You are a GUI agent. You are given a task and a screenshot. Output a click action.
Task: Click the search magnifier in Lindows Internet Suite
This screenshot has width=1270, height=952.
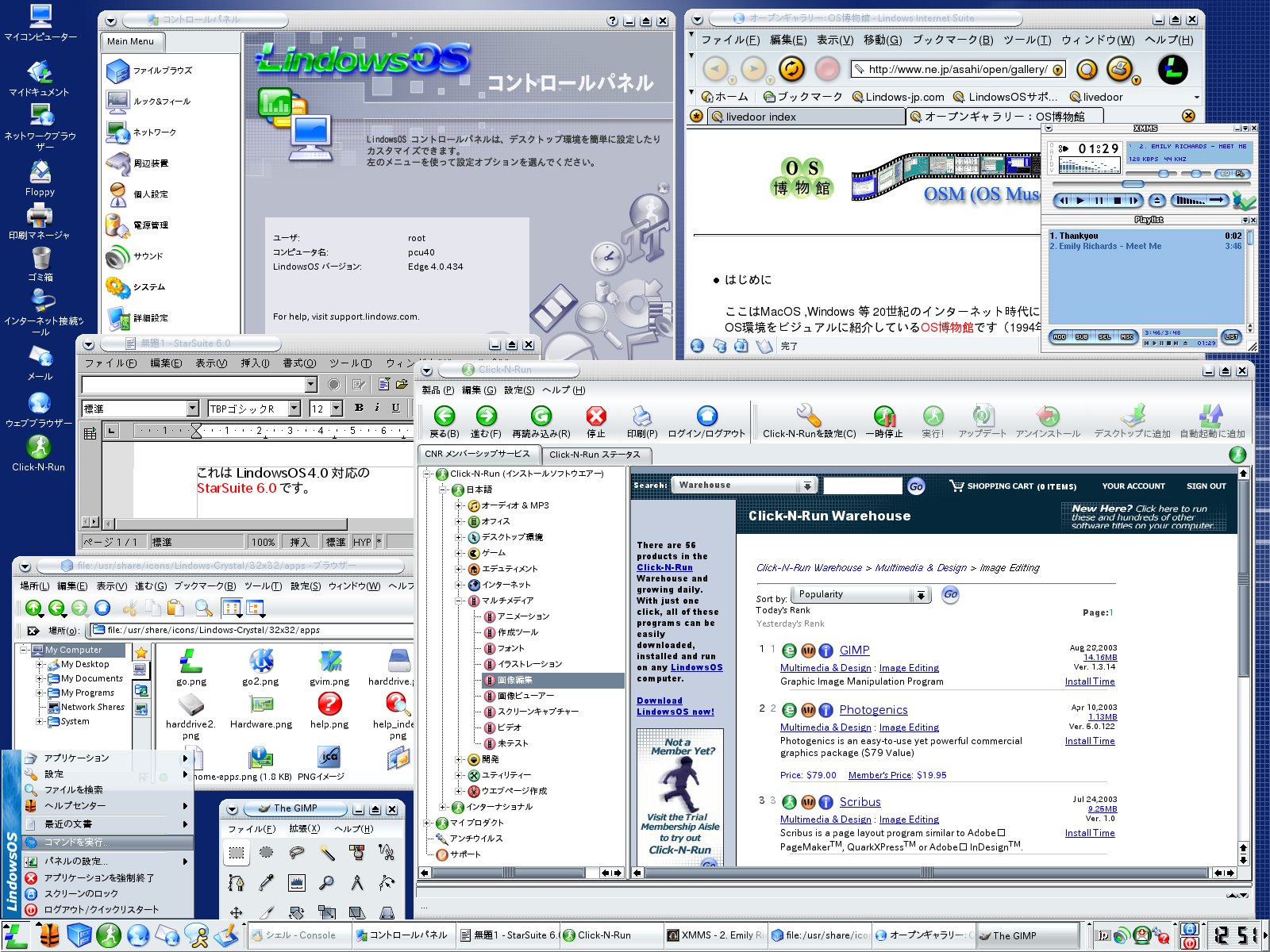tap(1087, 70)
